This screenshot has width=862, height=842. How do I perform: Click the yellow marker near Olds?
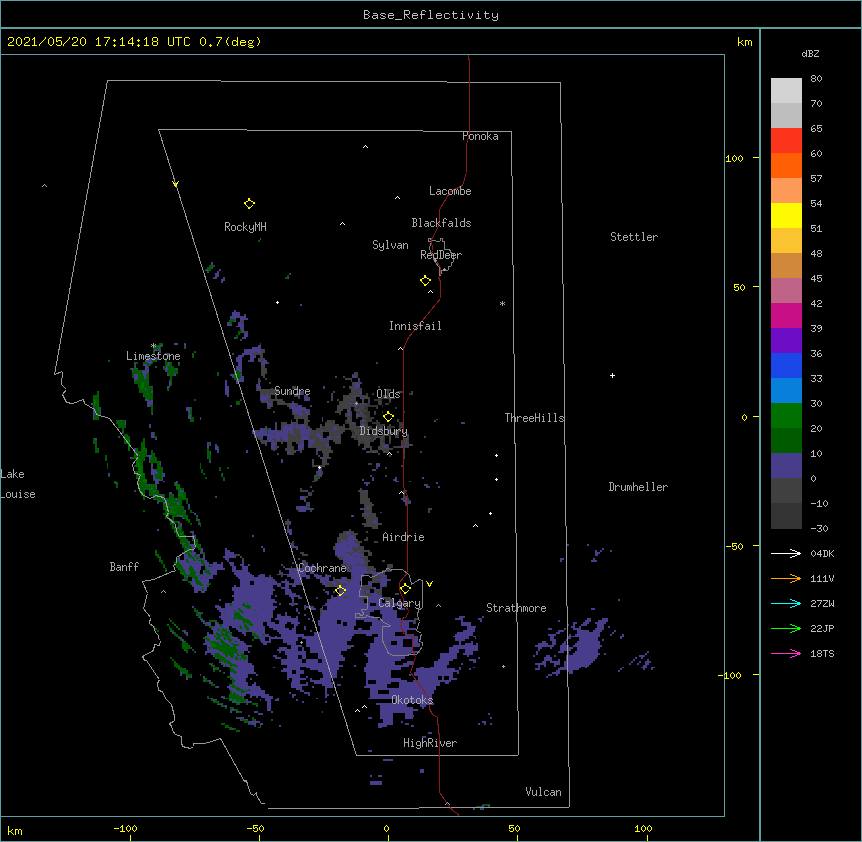click(388, 417)
